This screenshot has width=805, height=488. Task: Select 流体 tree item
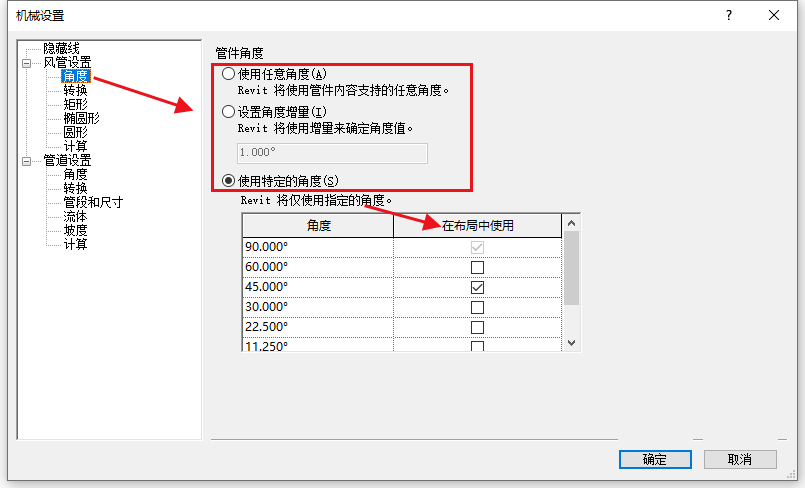[75, 217]
